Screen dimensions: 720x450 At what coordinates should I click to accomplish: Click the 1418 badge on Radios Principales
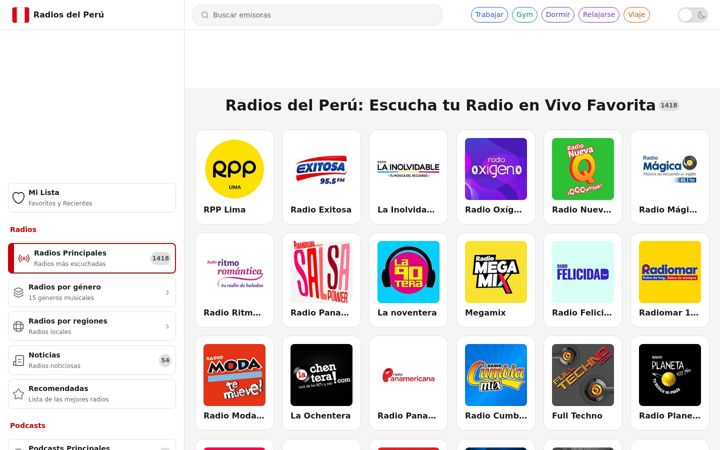pyautogui.click(x=161, y=259)
